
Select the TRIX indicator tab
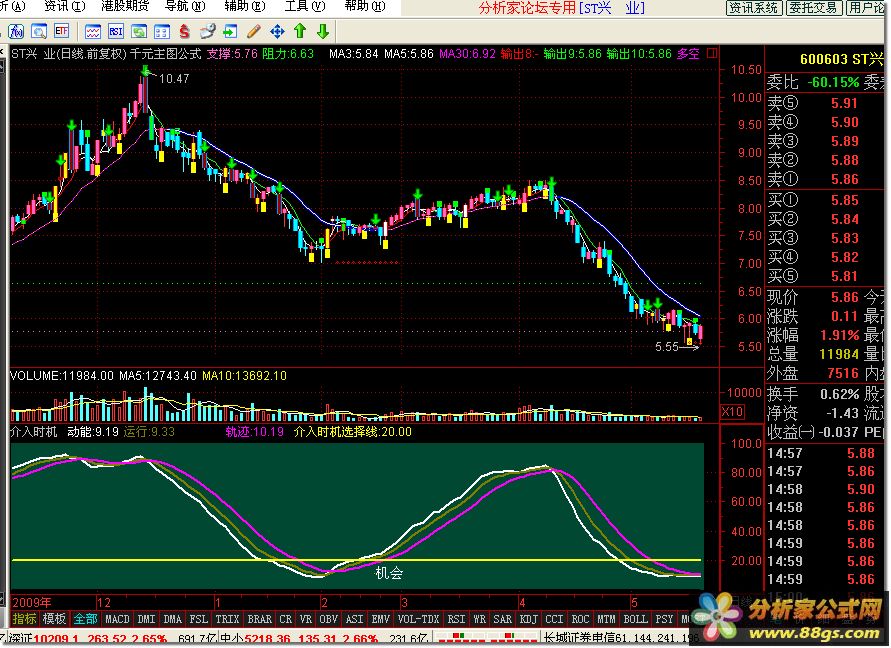227,619
